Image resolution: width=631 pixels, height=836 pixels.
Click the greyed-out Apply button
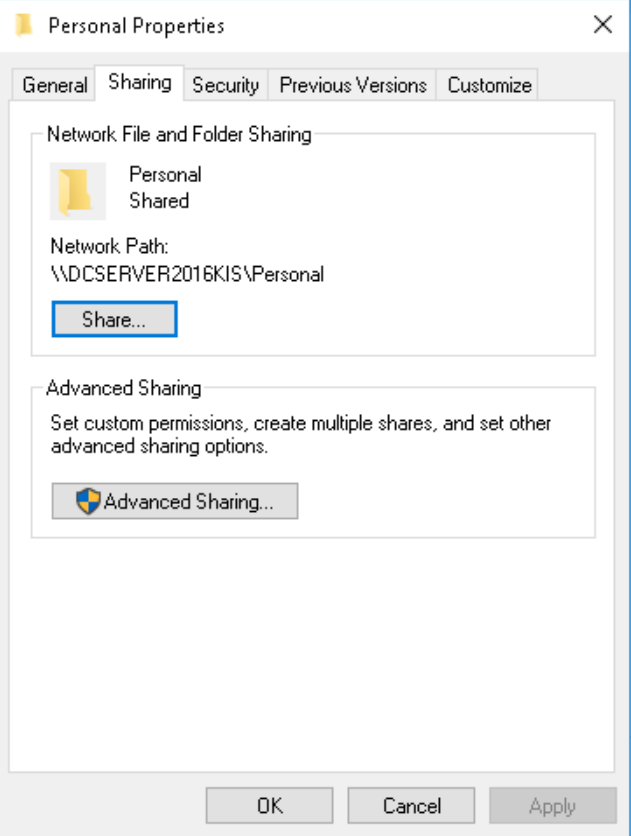pos(553,805)
